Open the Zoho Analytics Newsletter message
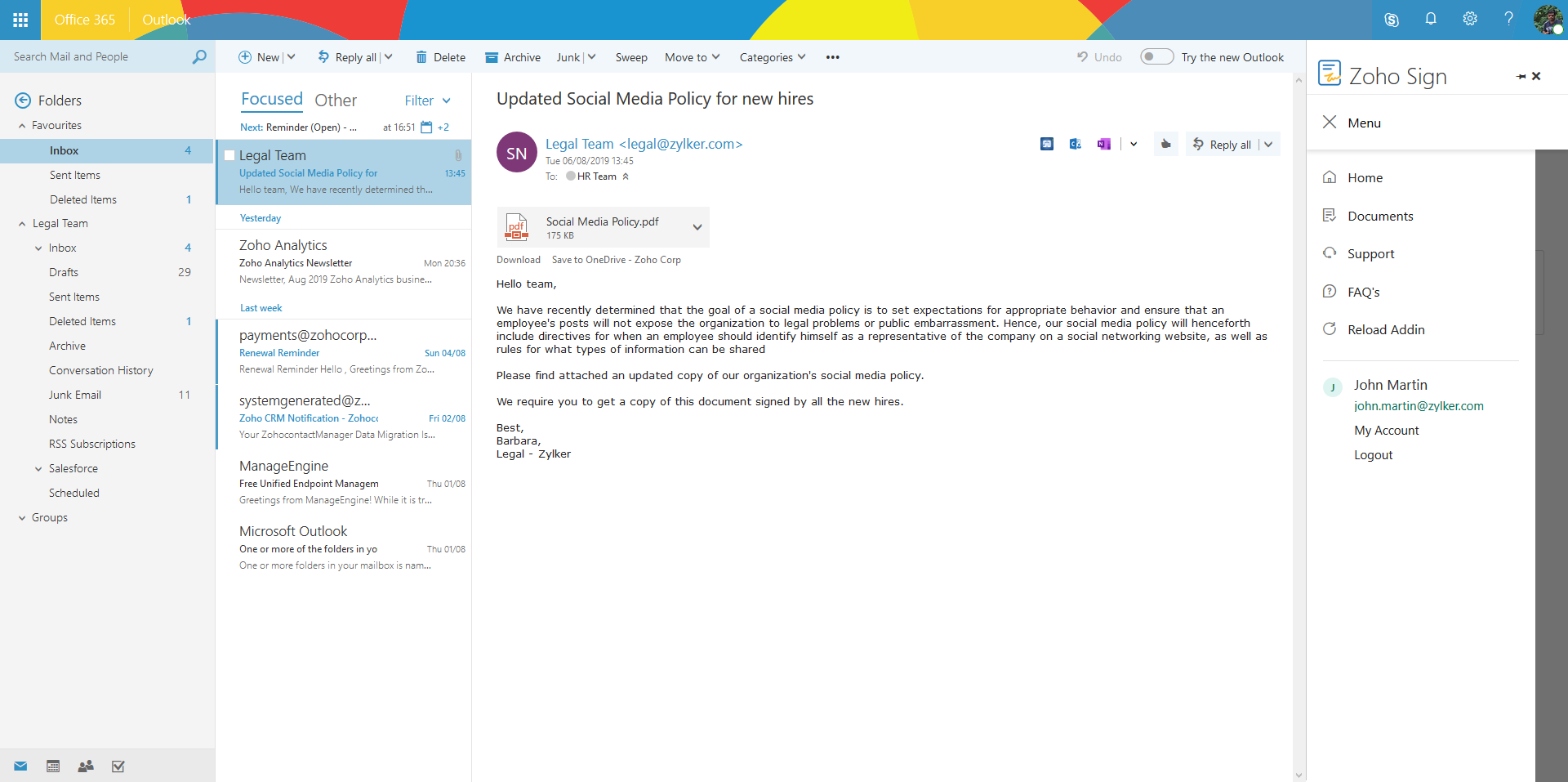The image size is (1568, 782). tap(344, 261)
